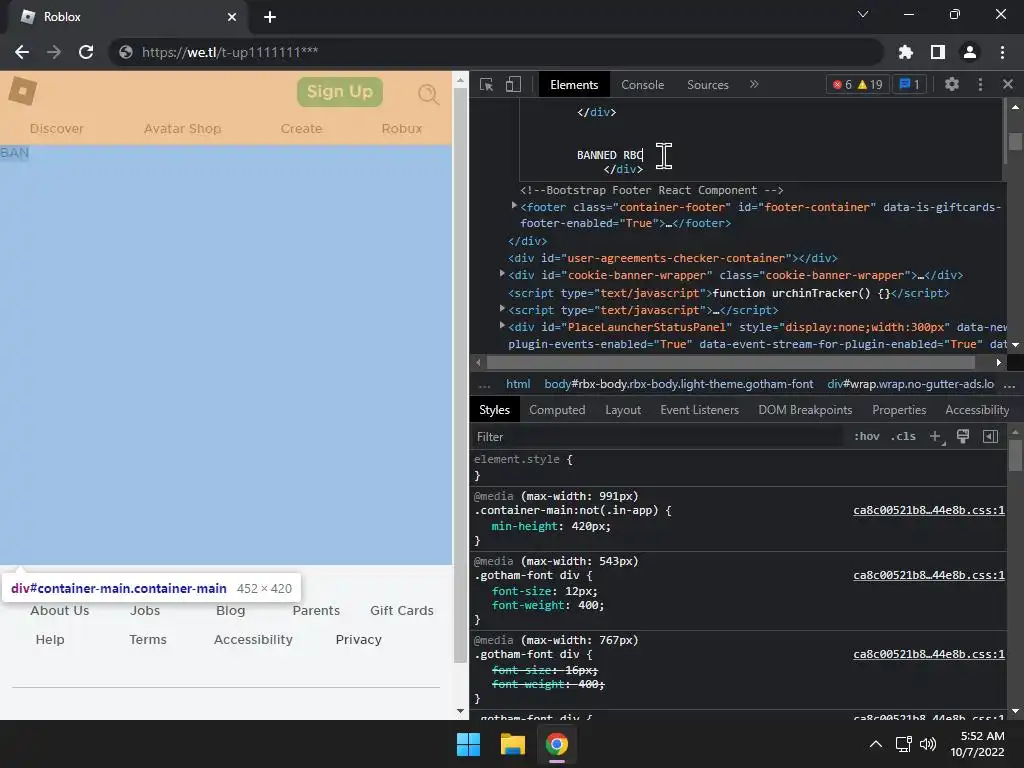This screenshot has height=768, width=1024.
Task: Open the Windows Start menu
Action: [468, 744]
